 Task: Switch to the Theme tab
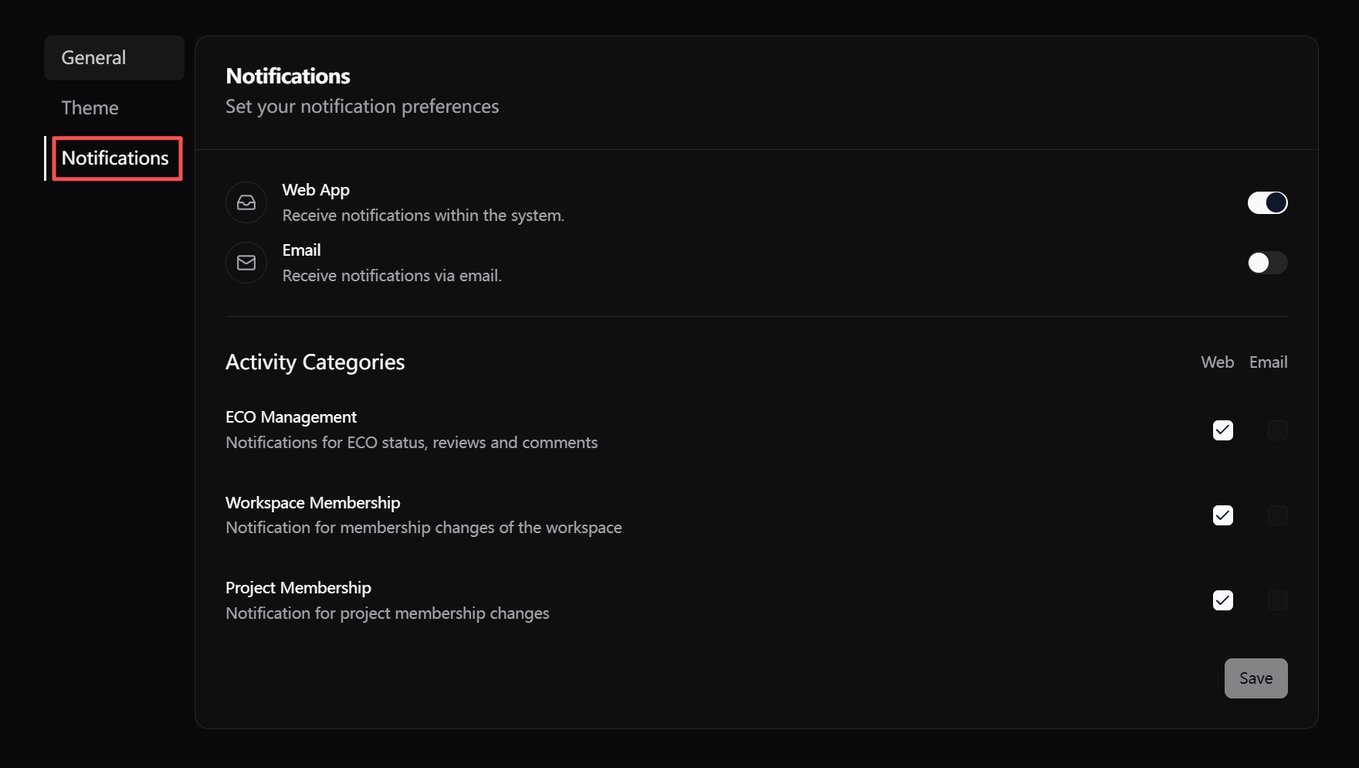pos(90,108)
